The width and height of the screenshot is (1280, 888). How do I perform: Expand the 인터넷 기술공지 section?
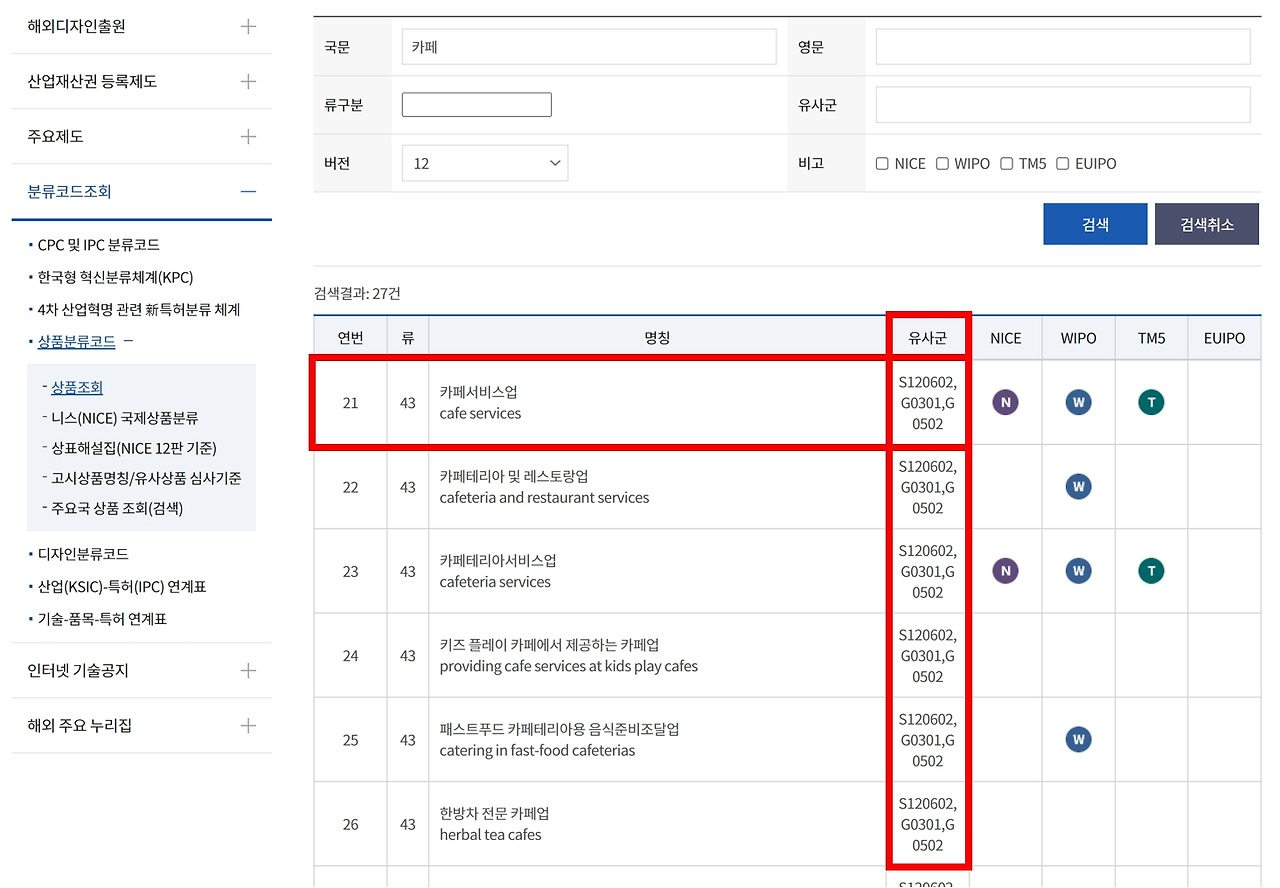248,671
